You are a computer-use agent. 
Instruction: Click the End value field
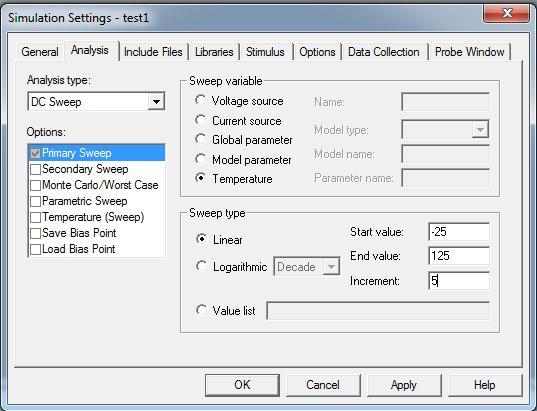459,256
